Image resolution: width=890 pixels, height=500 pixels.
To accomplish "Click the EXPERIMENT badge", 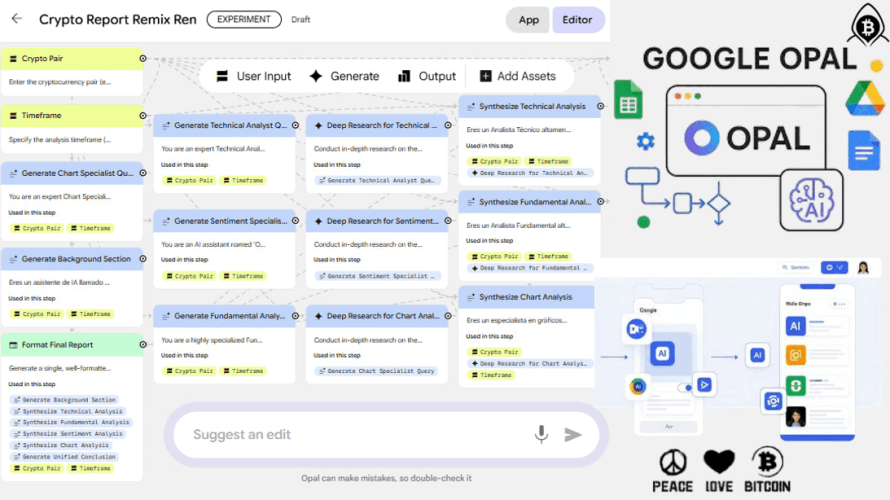I will 244,19.
